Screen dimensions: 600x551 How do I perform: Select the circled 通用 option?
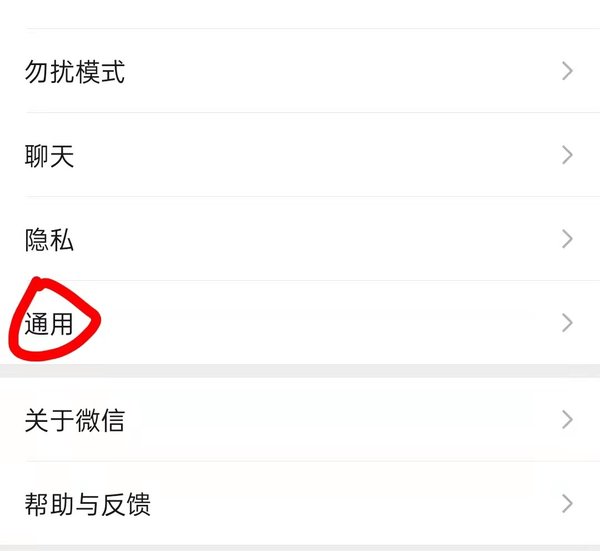pos(49,324)
